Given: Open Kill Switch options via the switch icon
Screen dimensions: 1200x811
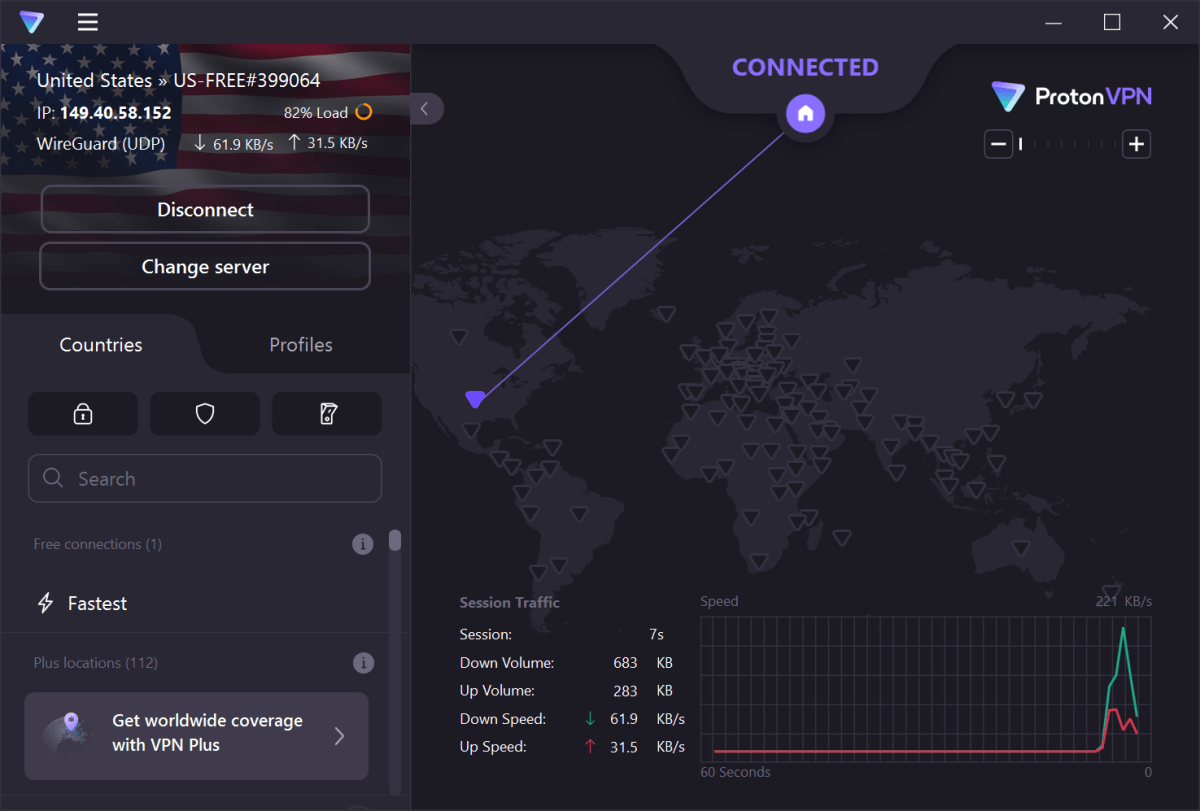Looking at the screenshot, I should 327,413.
